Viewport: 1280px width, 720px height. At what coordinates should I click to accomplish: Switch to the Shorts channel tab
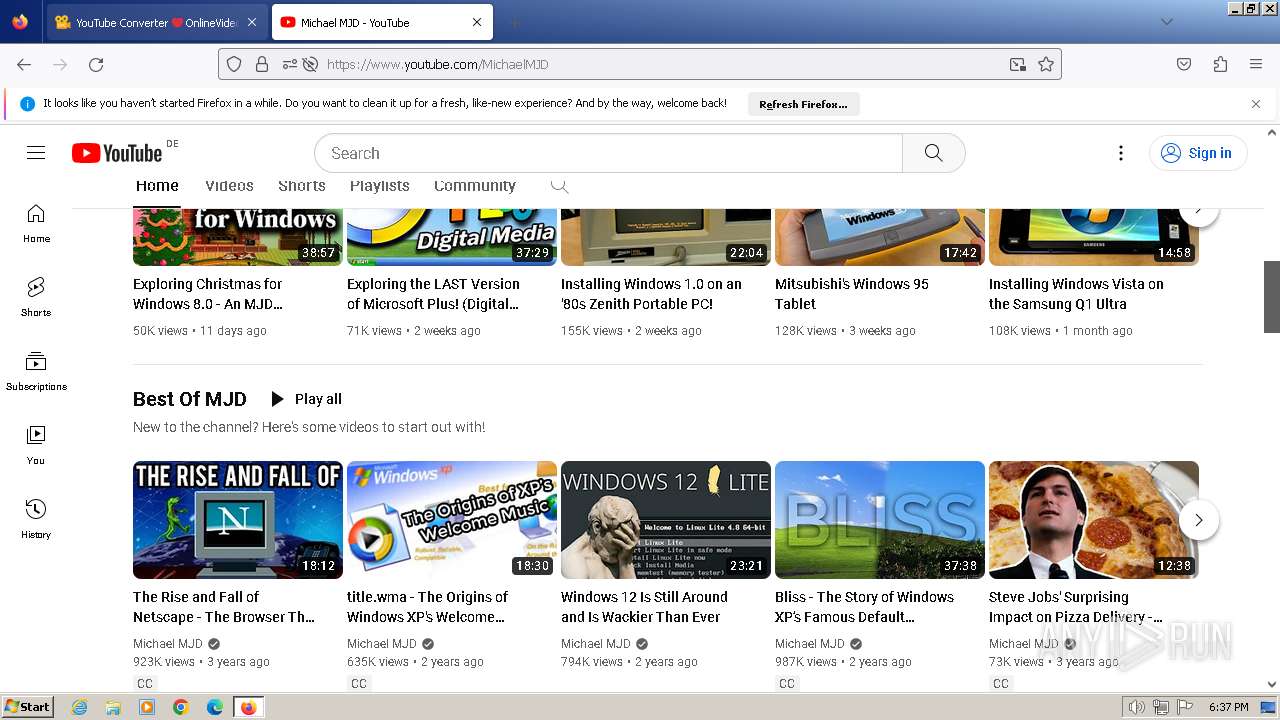pos(302,186)
